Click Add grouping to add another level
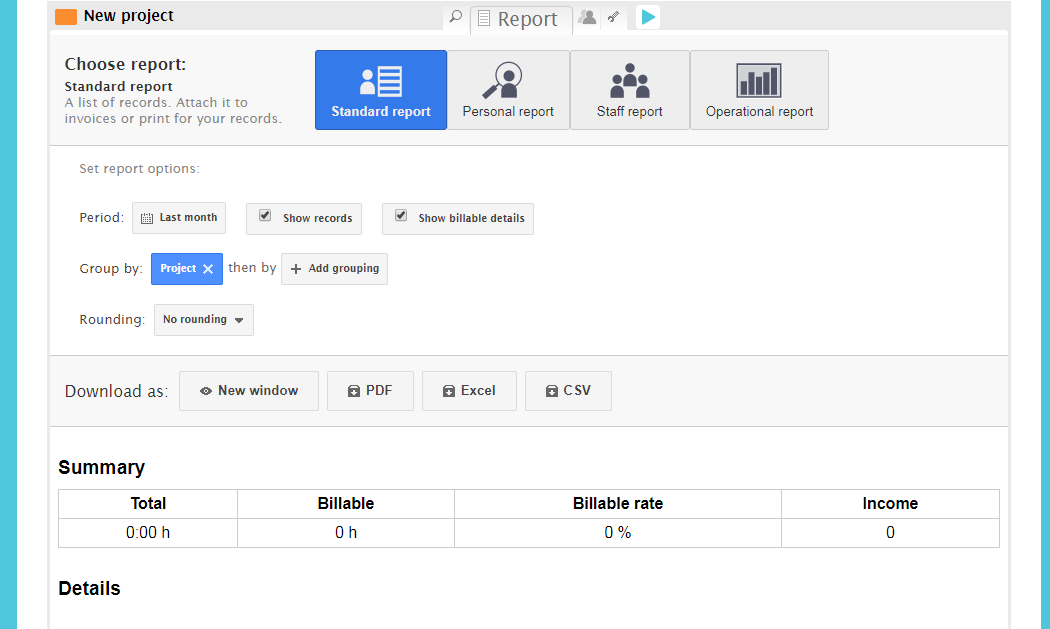Viewport: 1050px width, 629px height. pos(334,269)
